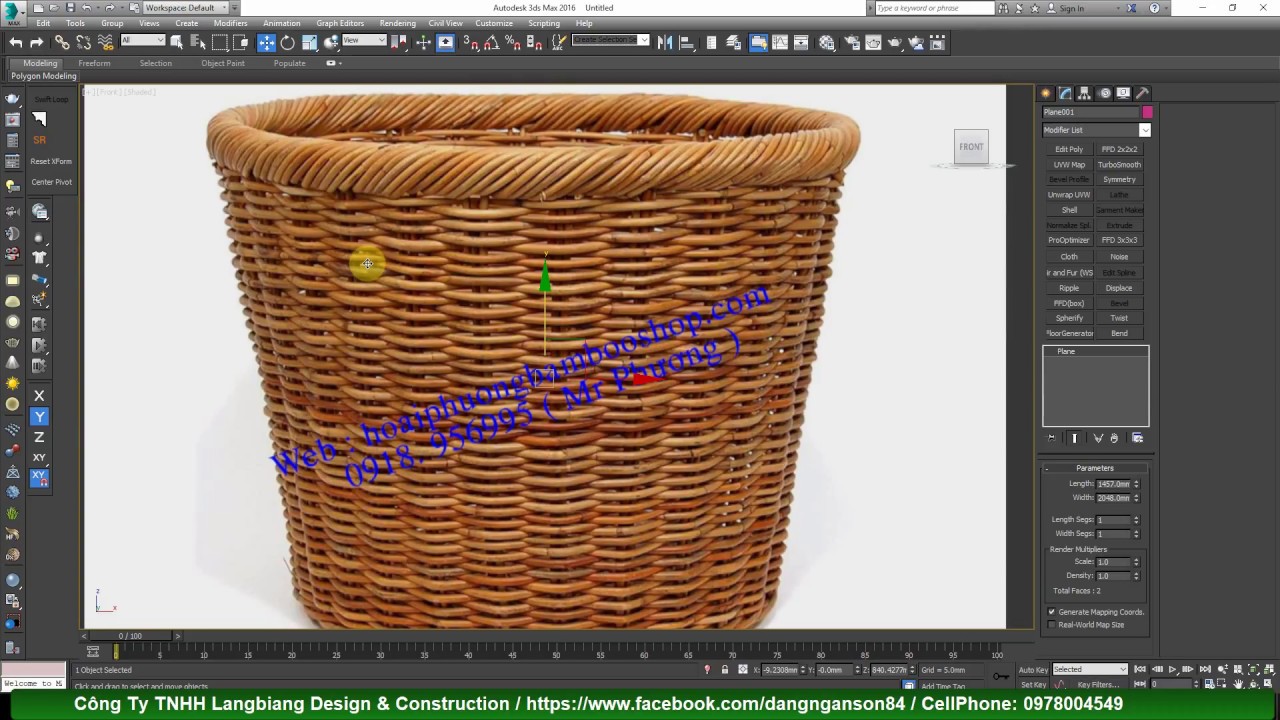Activate the Select and Move tool
Viewport: 1280px width, 720px height.
(266, 42)
